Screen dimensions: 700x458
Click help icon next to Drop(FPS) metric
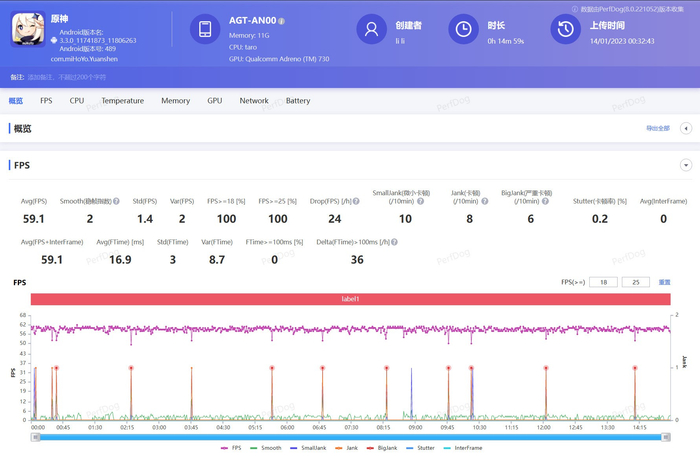[357, 201]
